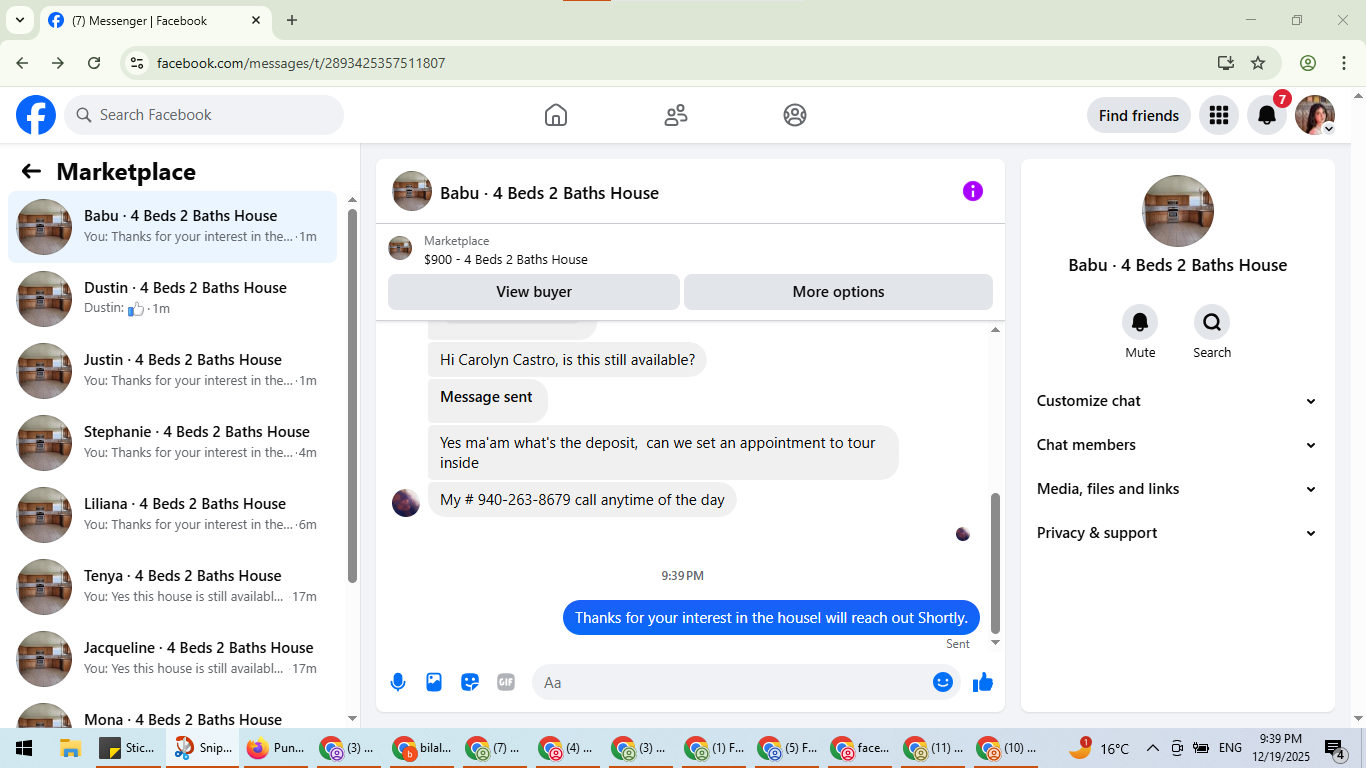Click View buyer button

[x=534, y=292]
